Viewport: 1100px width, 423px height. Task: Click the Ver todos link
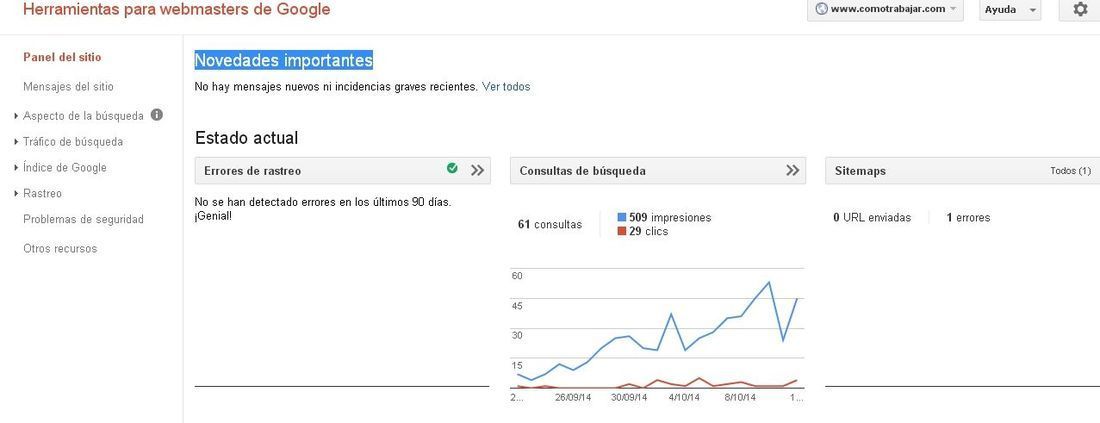506,87
